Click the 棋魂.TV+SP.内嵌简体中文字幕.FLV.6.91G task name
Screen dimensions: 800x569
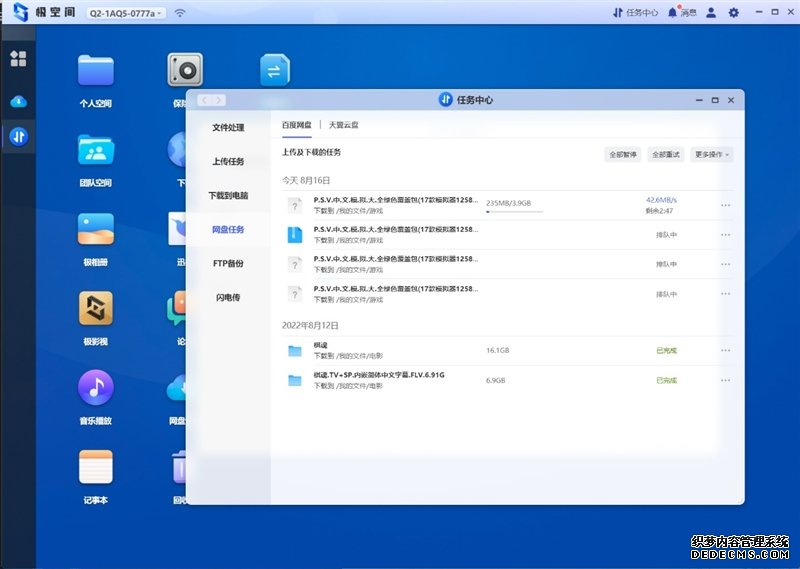coord(379,375)
